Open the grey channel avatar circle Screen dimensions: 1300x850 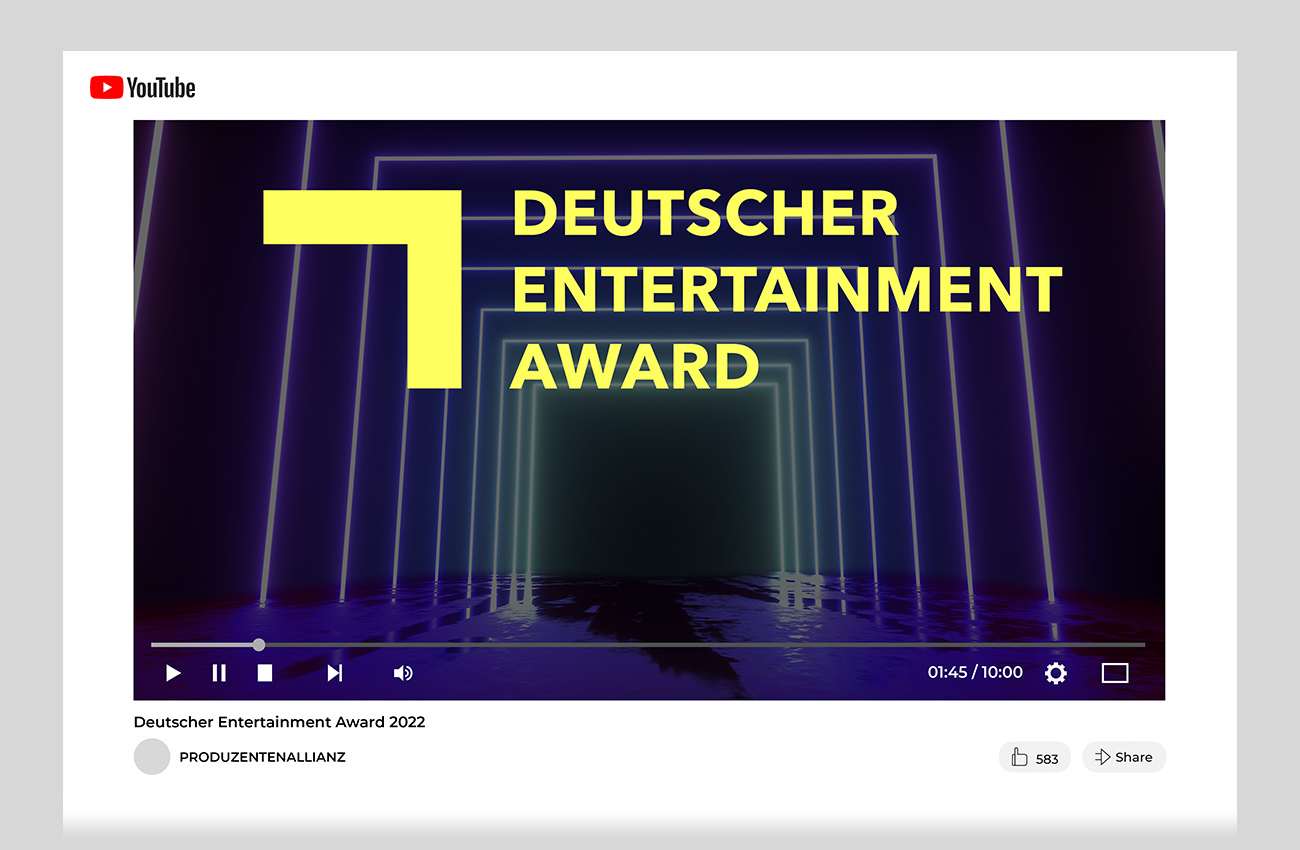[x=152, y=757]
